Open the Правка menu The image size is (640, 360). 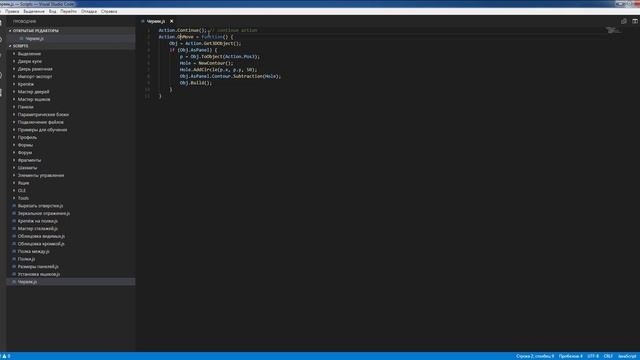12,11
